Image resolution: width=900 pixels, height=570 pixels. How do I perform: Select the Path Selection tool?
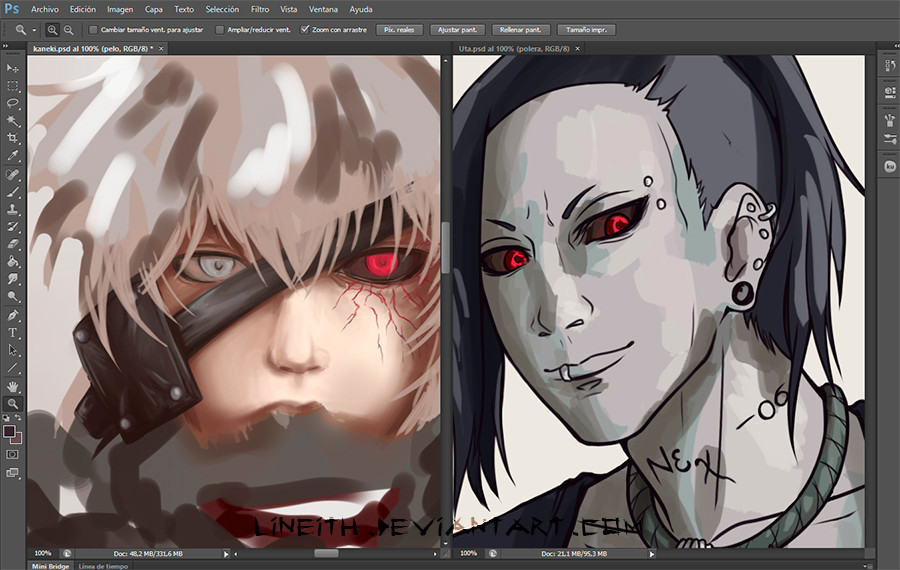[13, 350]
